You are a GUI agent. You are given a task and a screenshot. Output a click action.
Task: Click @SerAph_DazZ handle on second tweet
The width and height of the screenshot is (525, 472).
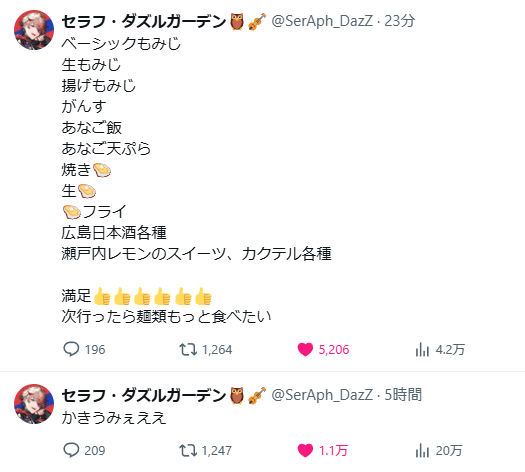click(x=322, y=395)
